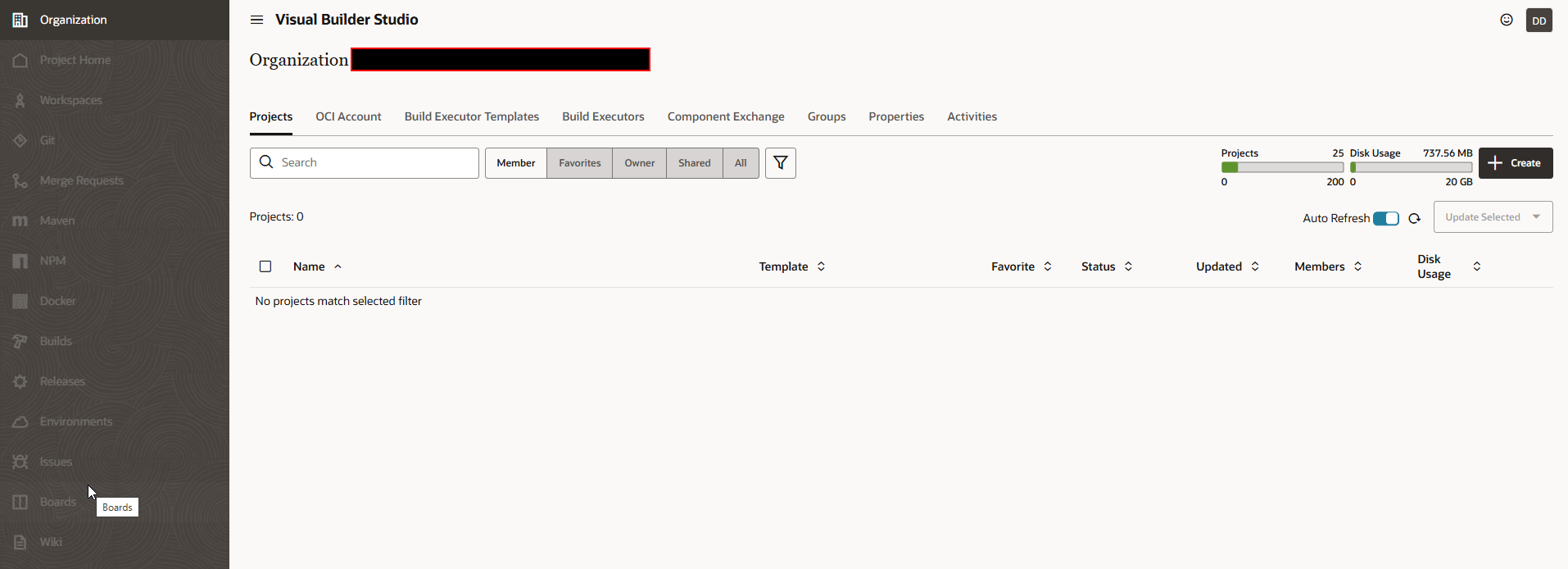Toggle the Auto Refresh switch
This screenshot has width=1568, height=569.
1386,218
